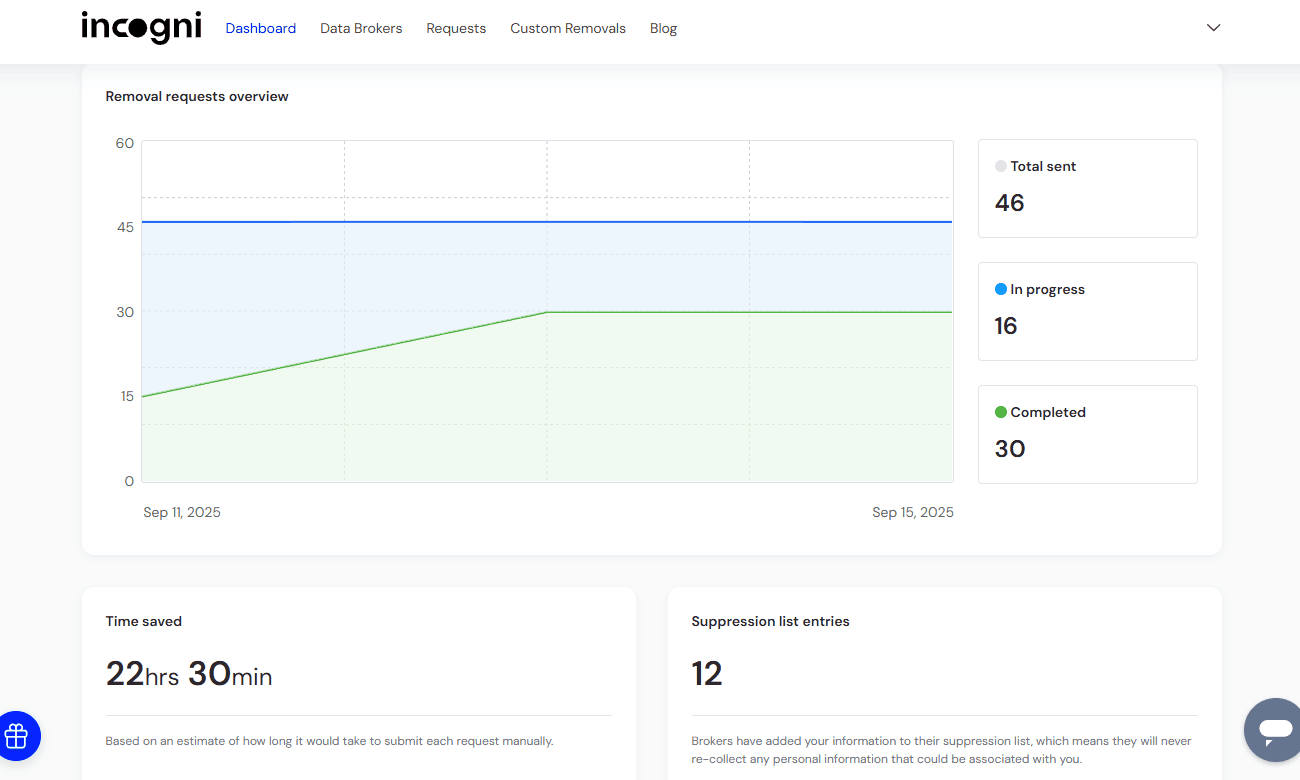
Task: Open the Custom Removals tab
Action: tap(568, 28)
